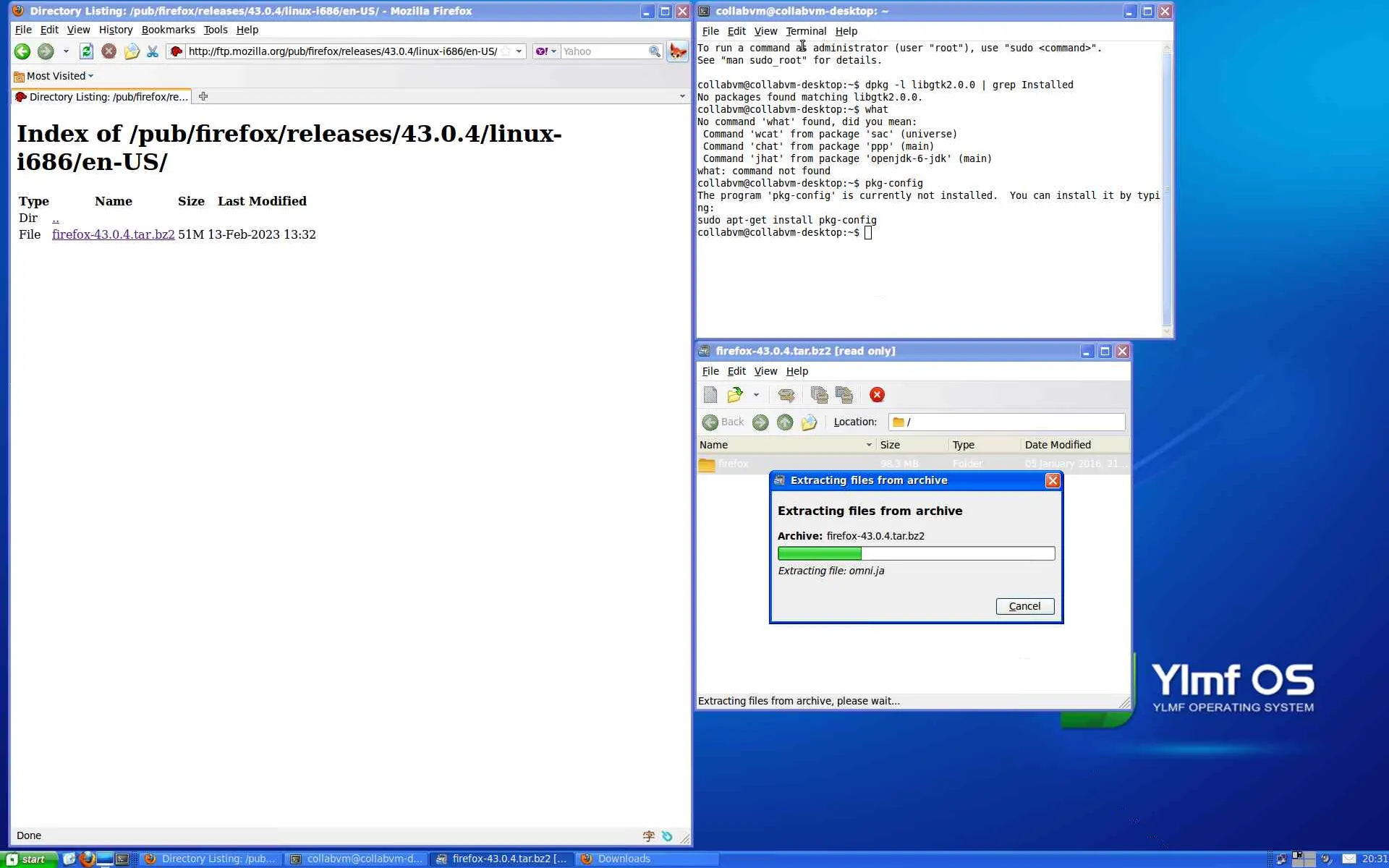Reload the directory listing page
The width and height of the screenshot is (1389, 868).
(86, 51)
